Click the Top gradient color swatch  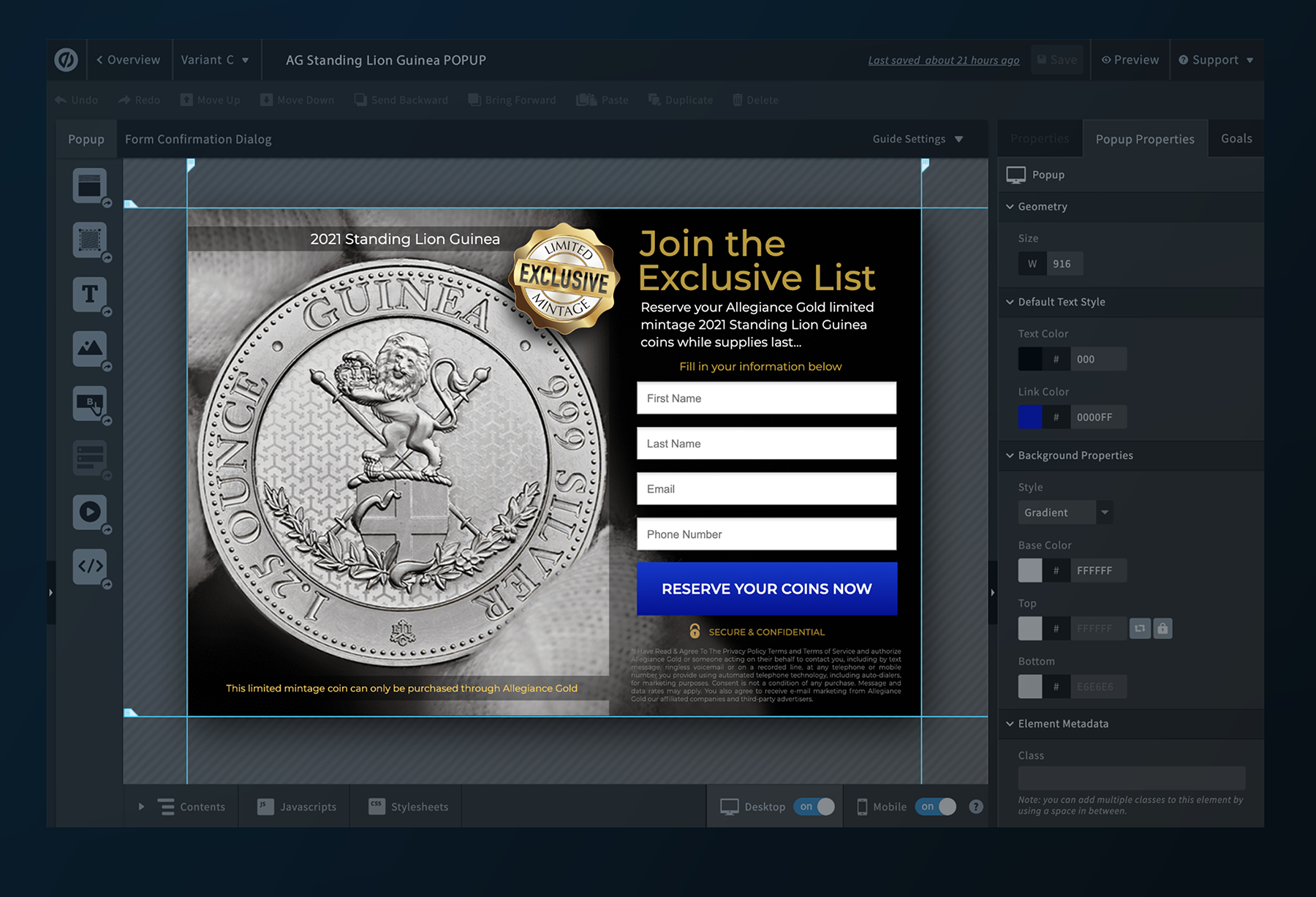coord(1030,628)
